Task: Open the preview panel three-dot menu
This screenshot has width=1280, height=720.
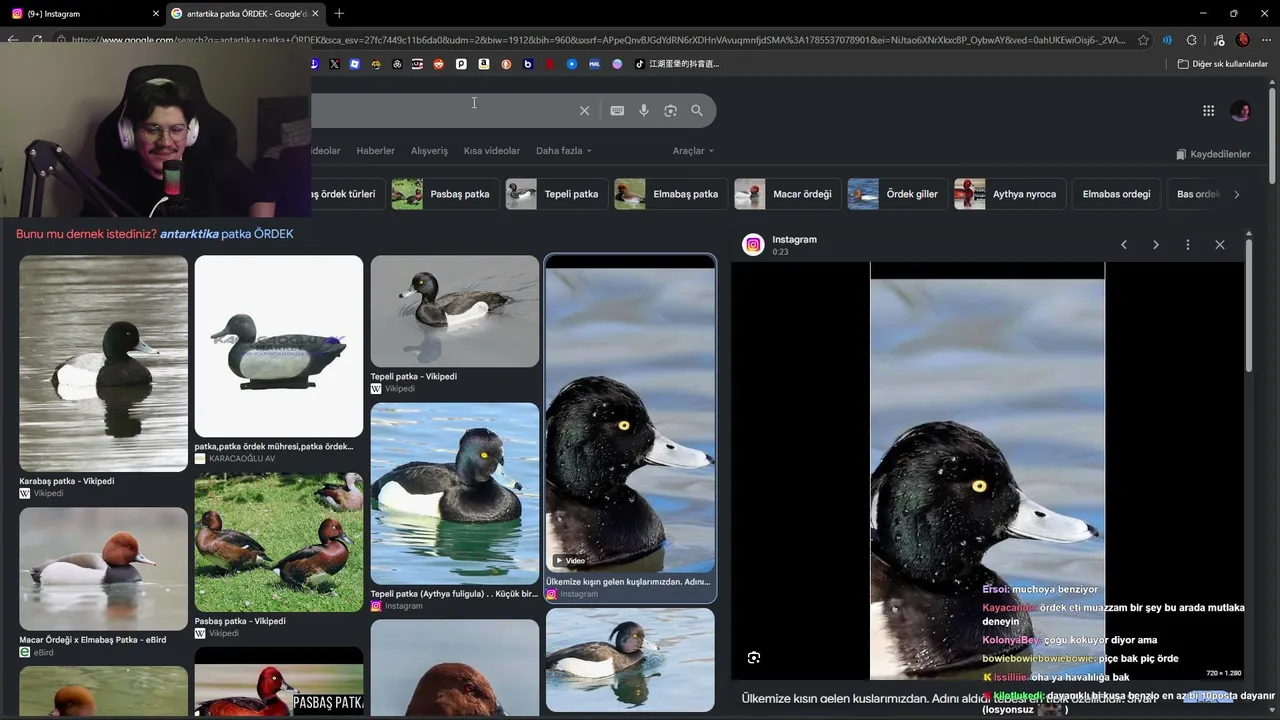Action: 1188,245
